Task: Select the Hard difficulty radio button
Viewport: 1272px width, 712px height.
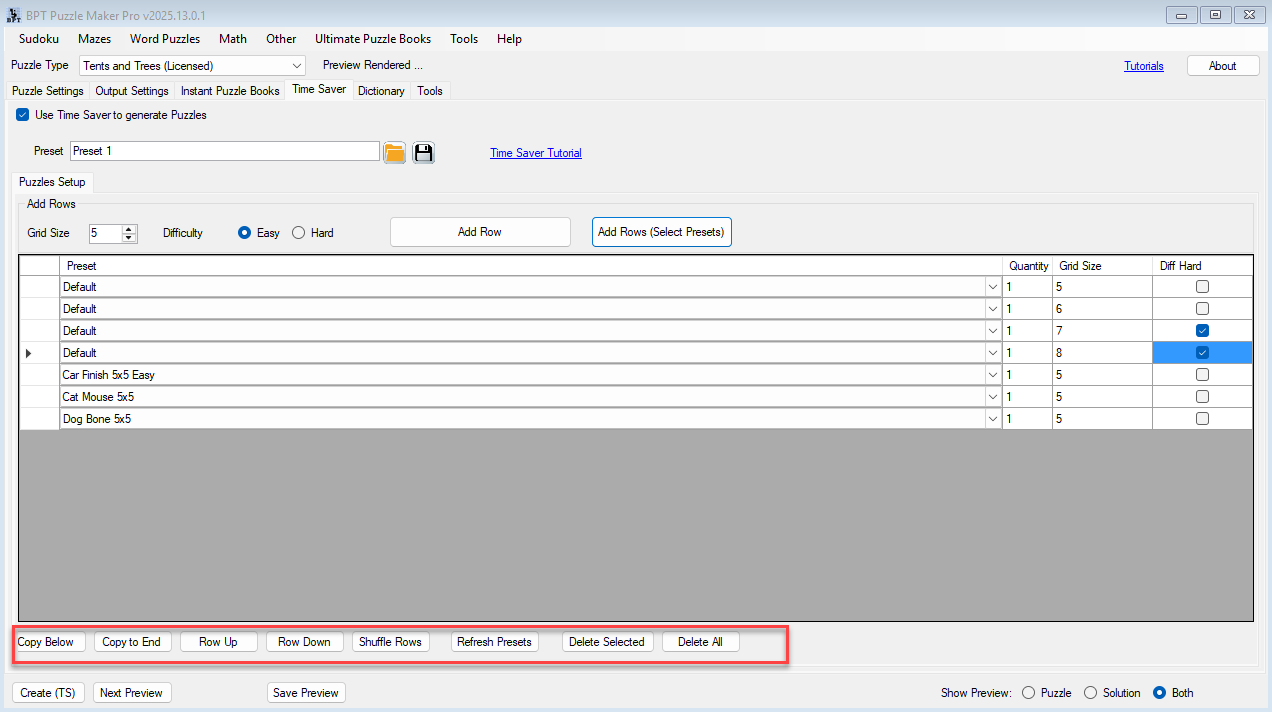Action: 298,233
